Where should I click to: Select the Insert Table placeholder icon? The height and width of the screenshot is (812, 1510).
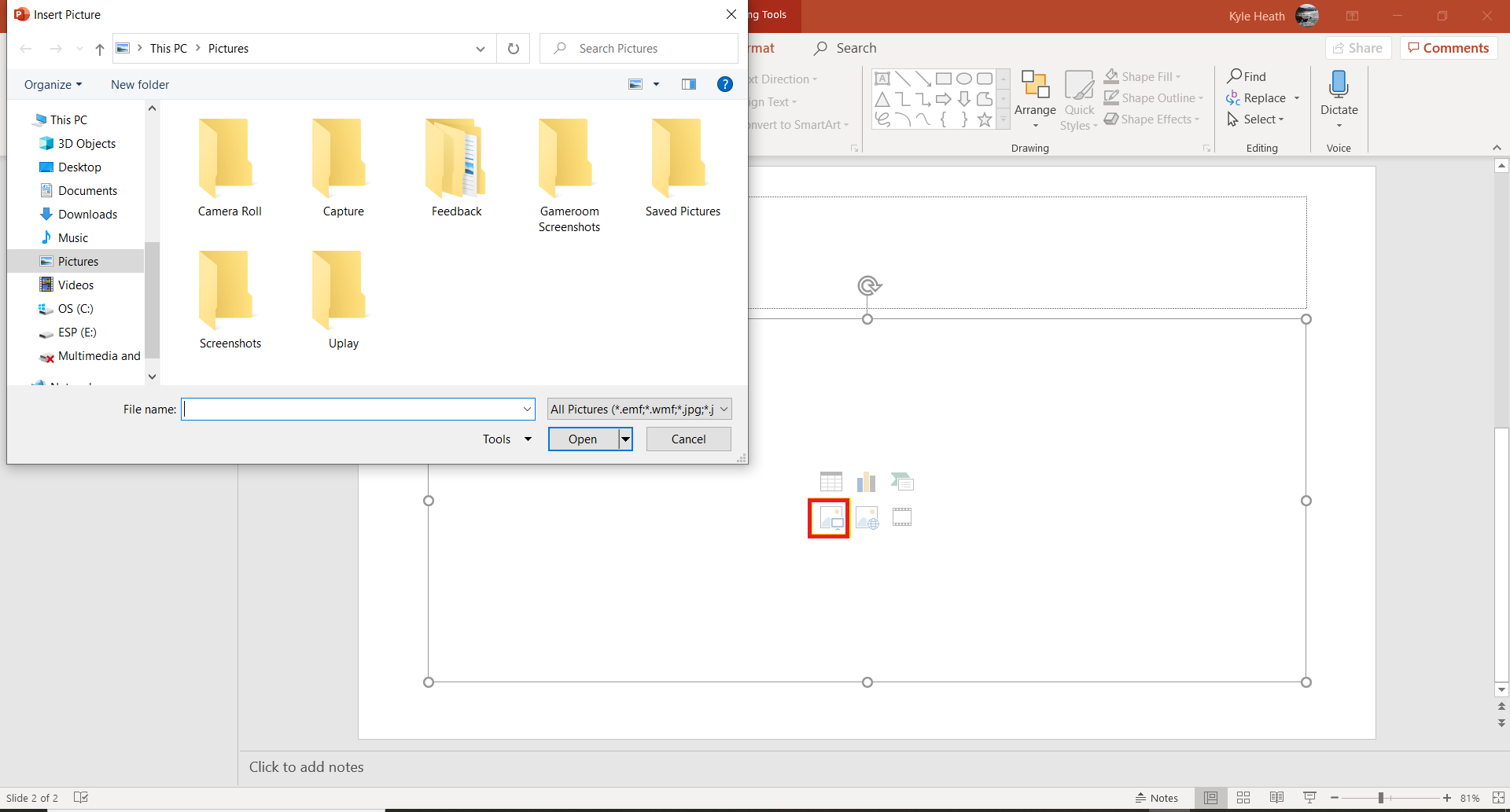830,480
